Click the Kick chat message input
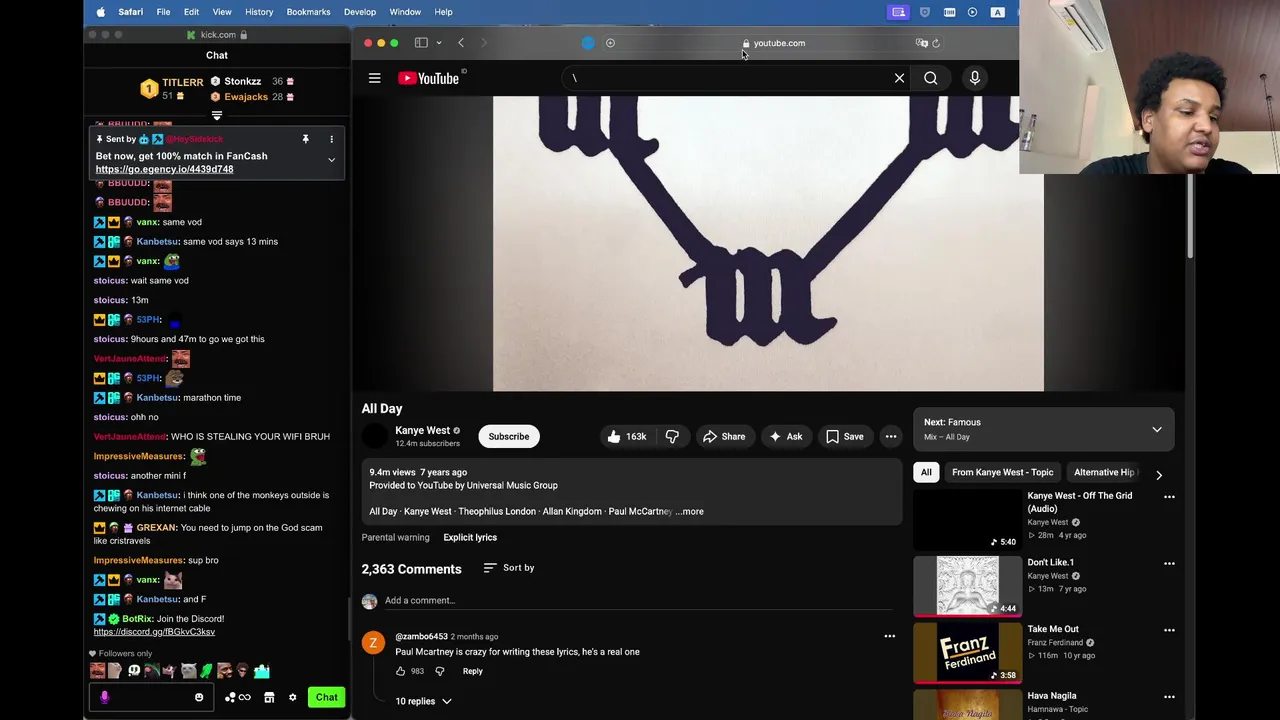Screen dimensions: 1280x720 tap(149, 697)
